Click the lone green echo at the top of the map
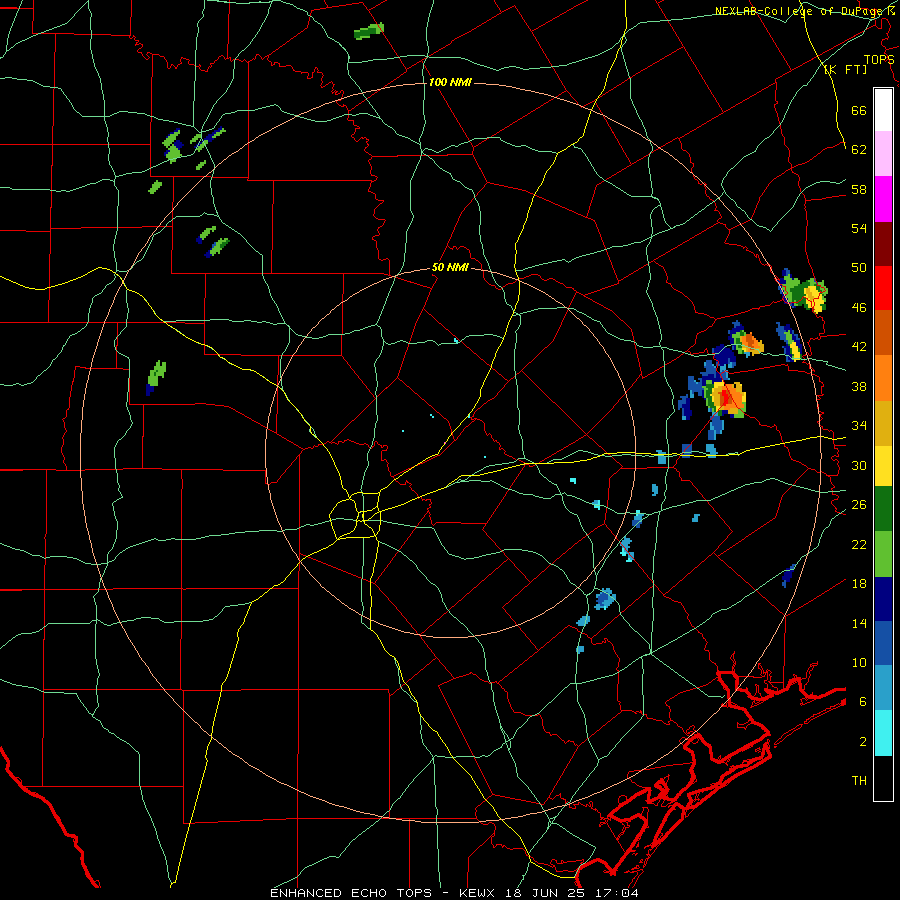The width and height of the screenshot is (900, 900). click(x=369, y=31)
